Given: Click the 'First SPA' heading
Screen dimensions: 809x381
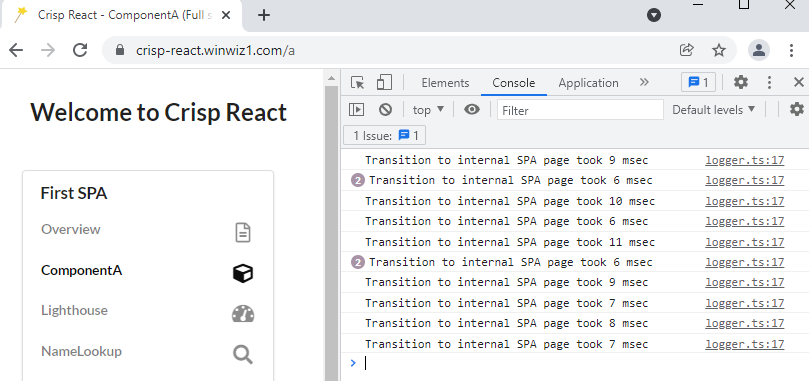Looking at the screenshot, I should (x=74, y=194).
